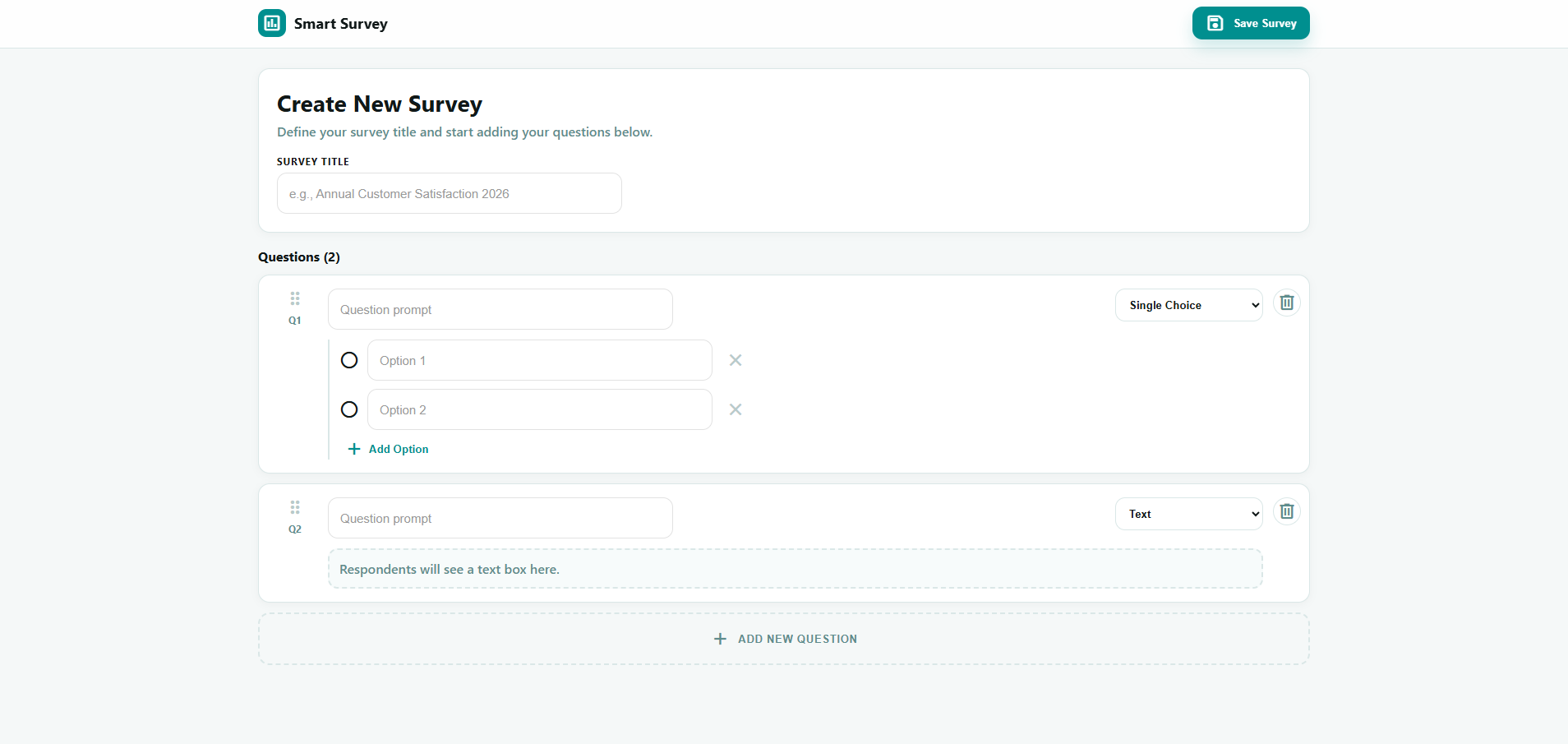This screenshot has width=1568, height=744.
Task: Select the Option 2 radio button
Action: click(x=349, y=409)
